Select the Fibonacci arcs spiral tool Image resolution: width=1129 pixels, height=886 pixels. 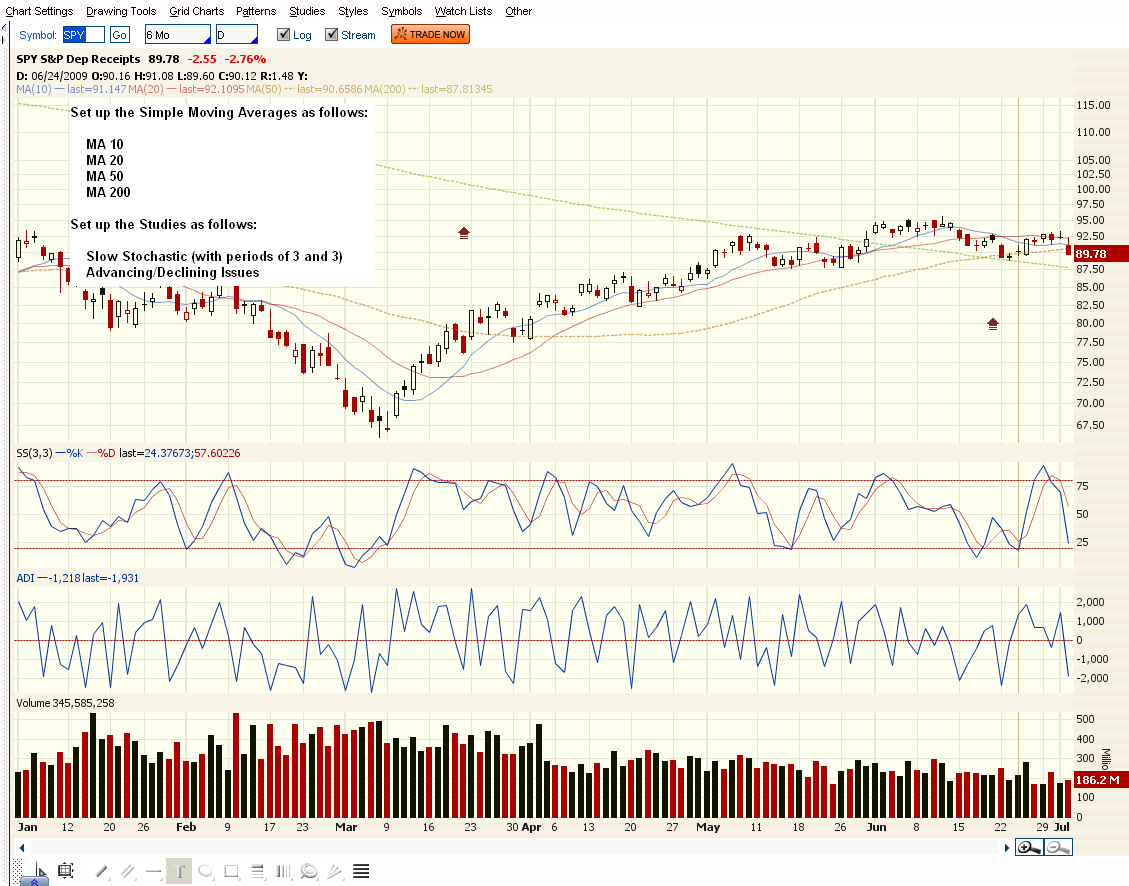pyautogui.click(x=309, y=872)
